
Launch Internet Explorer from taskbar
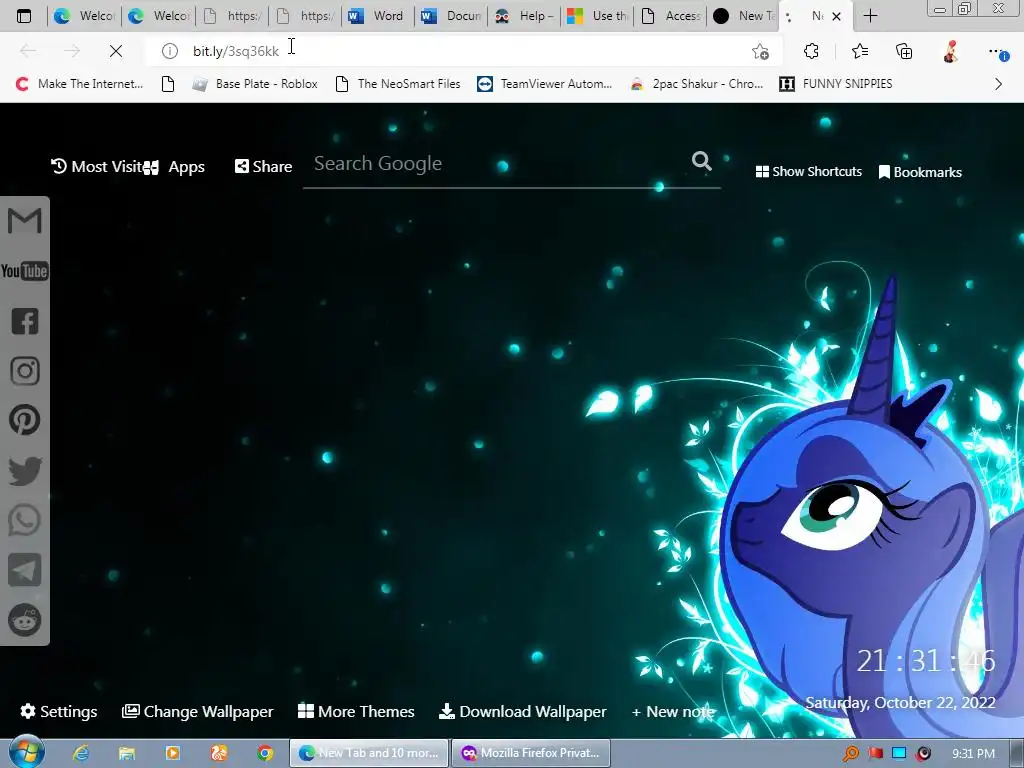click(81, 753)
